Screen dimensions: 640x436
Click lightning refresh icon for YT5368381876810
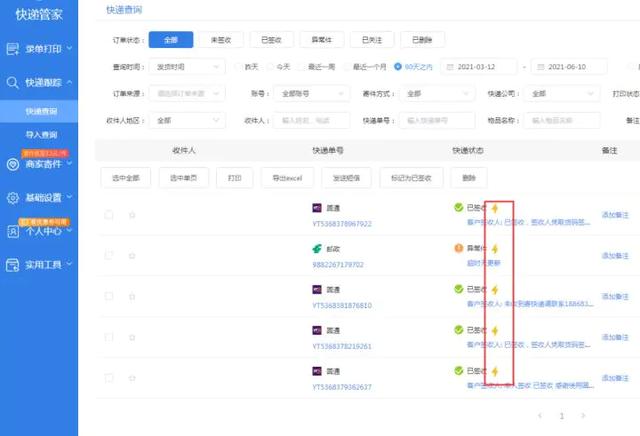(495, 290)
